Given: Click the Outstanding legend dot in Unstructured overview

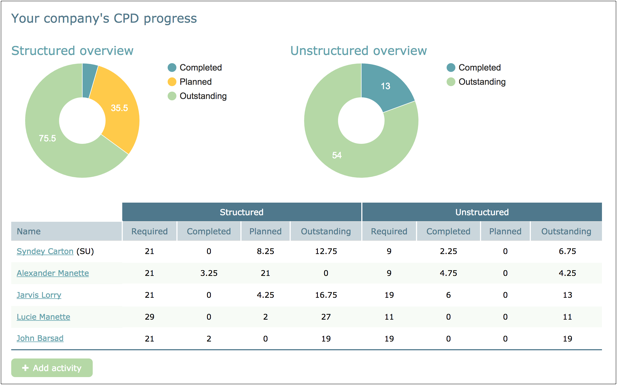Looking at the screenshot, I should pyautogui.click(x=451, y=82).
